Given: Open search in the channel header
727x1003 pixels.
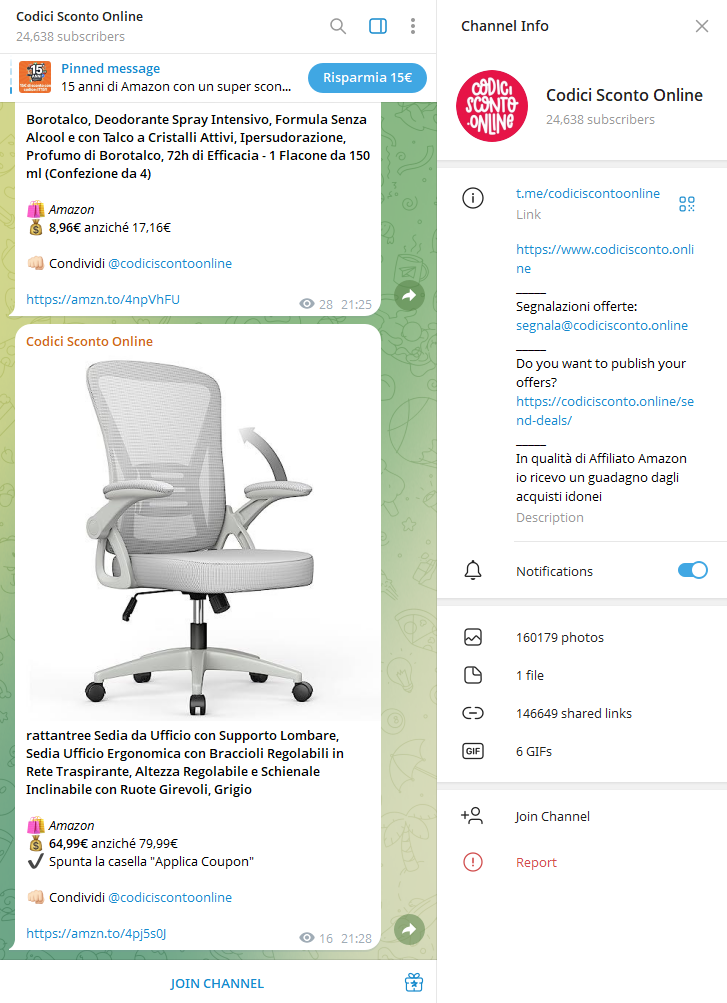Looking at the screenshot, I should pos(338,26).
